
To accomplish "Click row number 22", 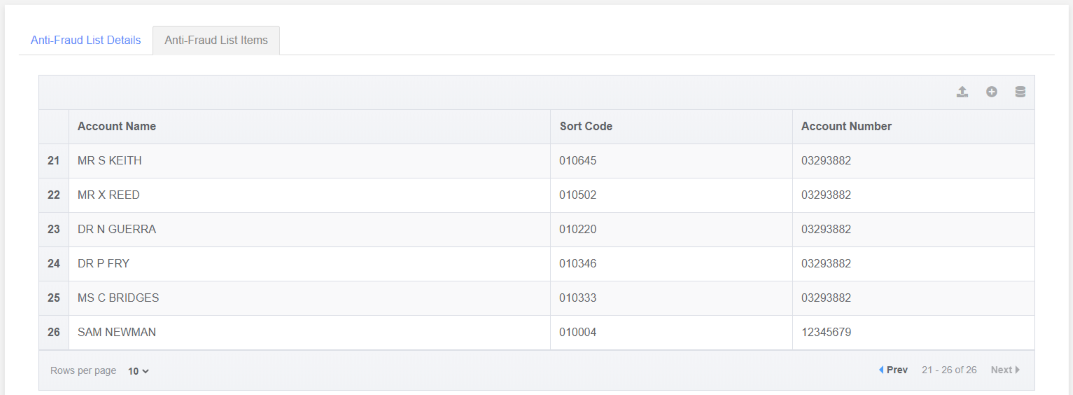I will (53, 195).
